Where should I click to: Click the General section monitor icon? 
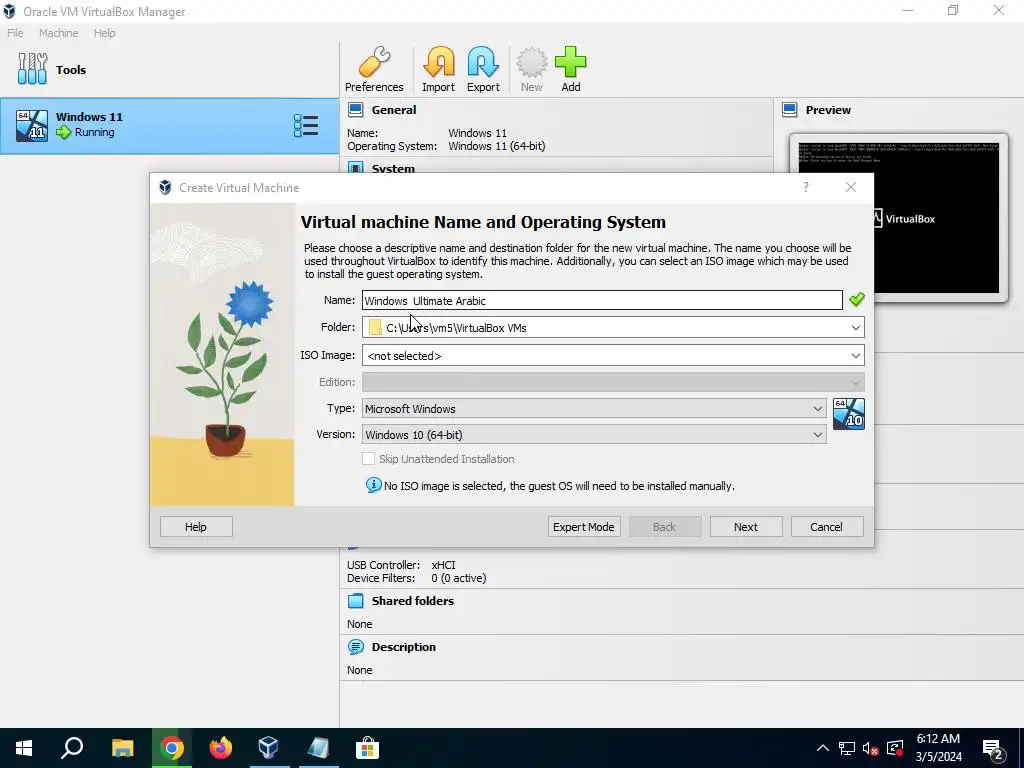tap(355, 110)
